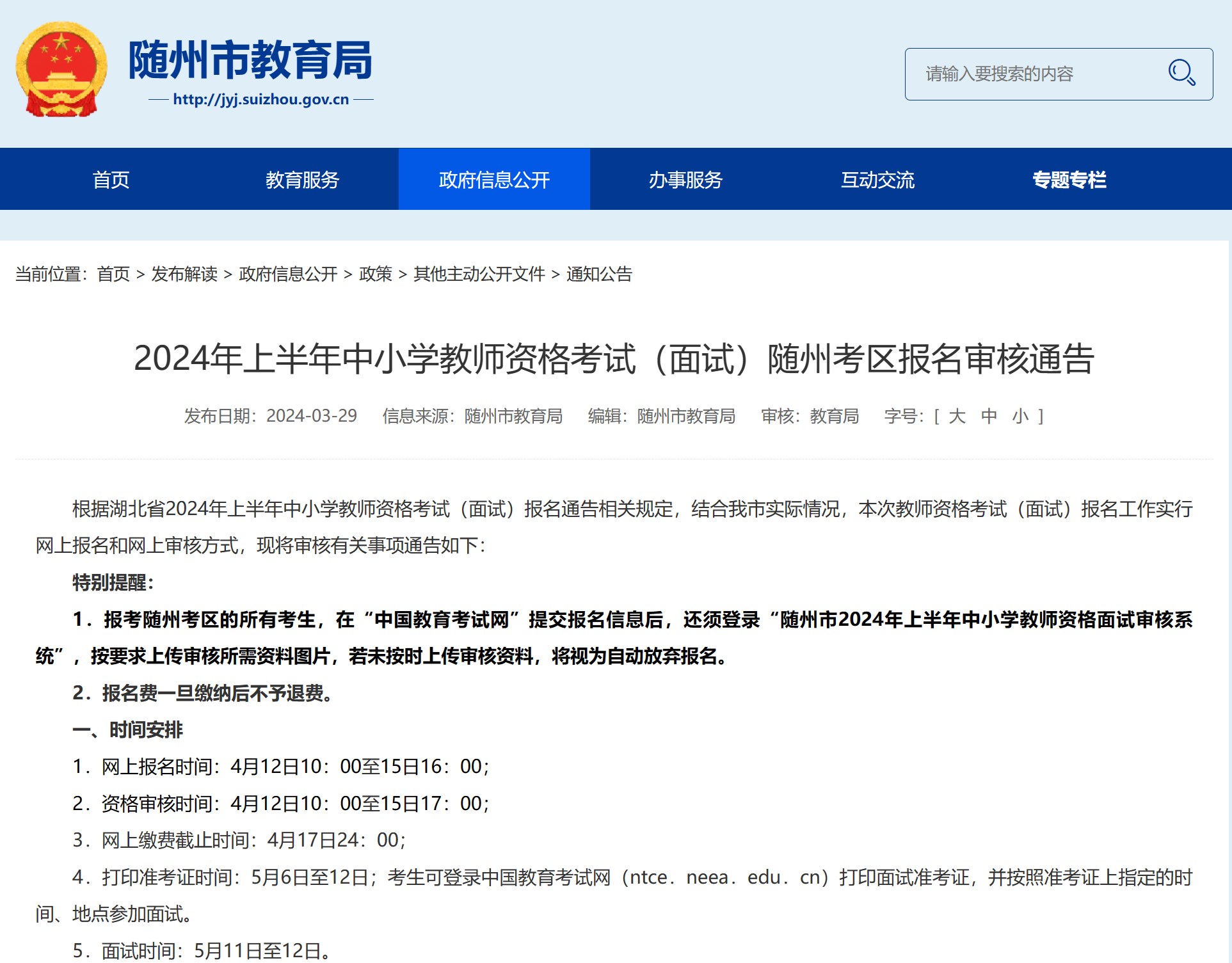Open the 办事服务 navigation item

(685, 180)
